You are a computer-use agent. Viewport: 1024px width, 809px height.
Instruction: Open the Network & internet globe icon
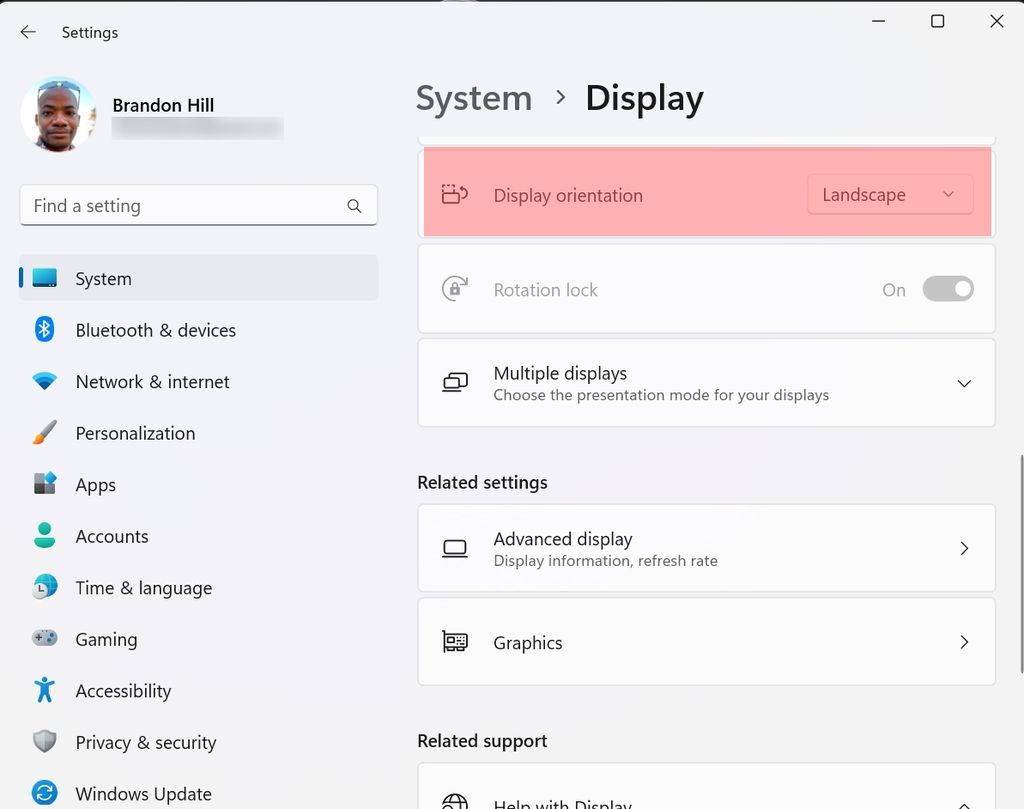[x=45, y=381]
